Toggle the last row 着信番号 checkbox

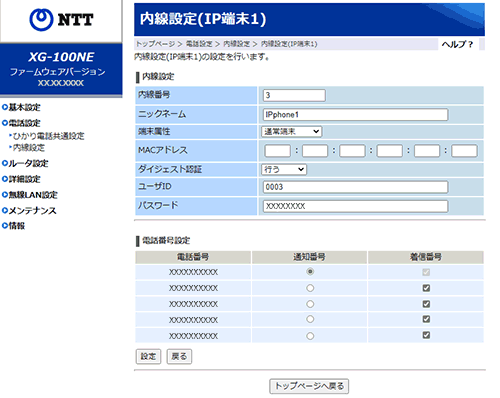(426, 335)
